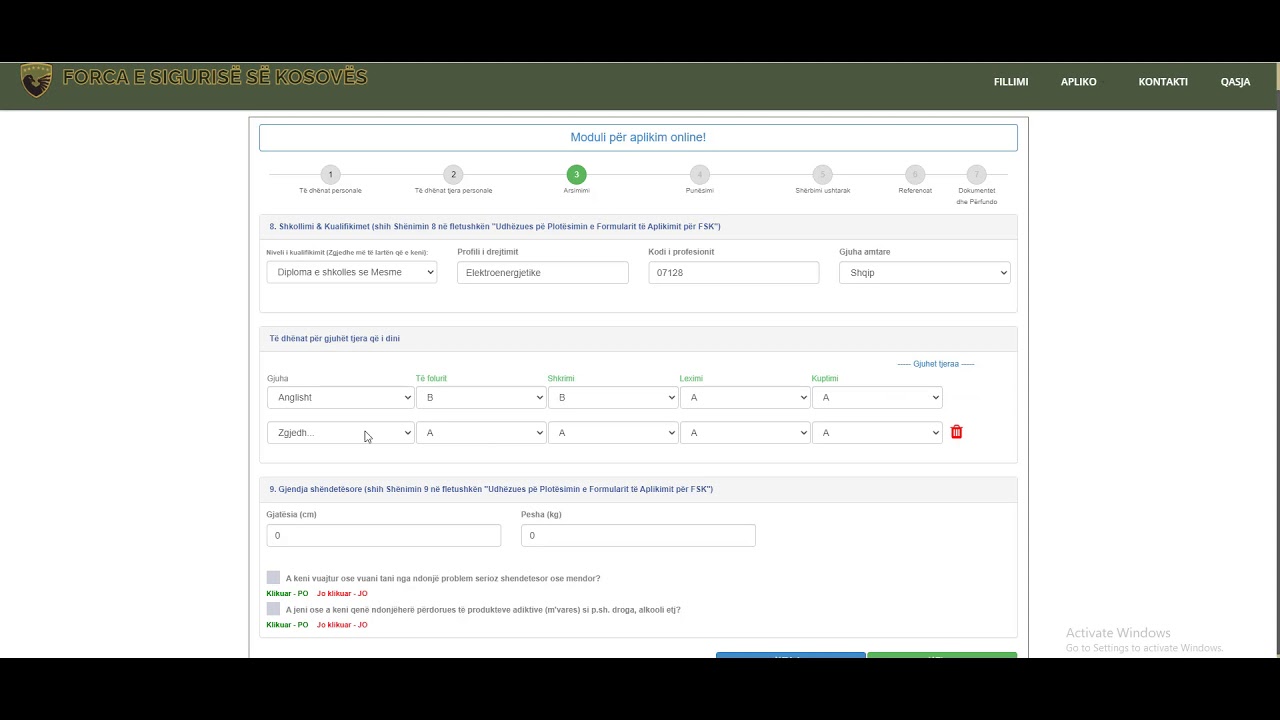Go to step 2 Të dhënat tjera personale
The width and height of the screenshot is (1280, 720).
[x=453, y=174]
